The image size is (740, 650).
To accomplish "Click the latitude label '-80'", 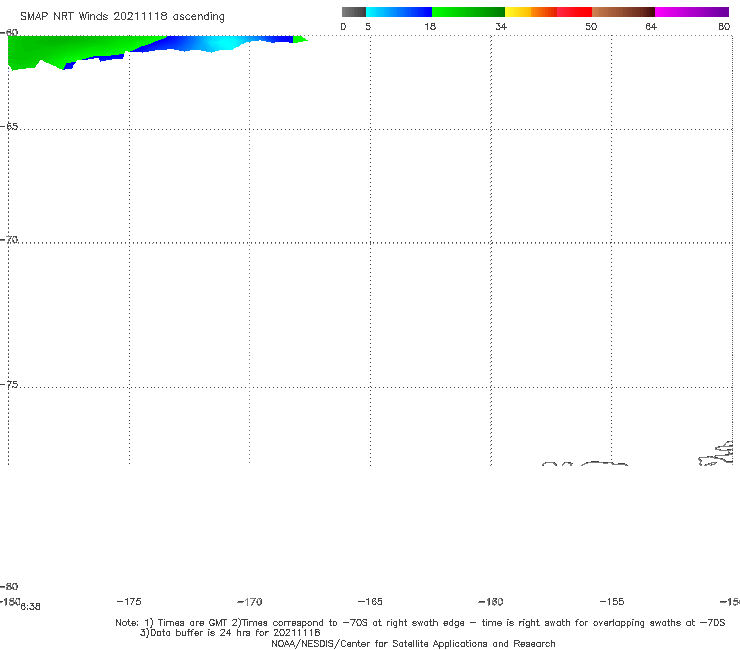I will pos(9,586).
